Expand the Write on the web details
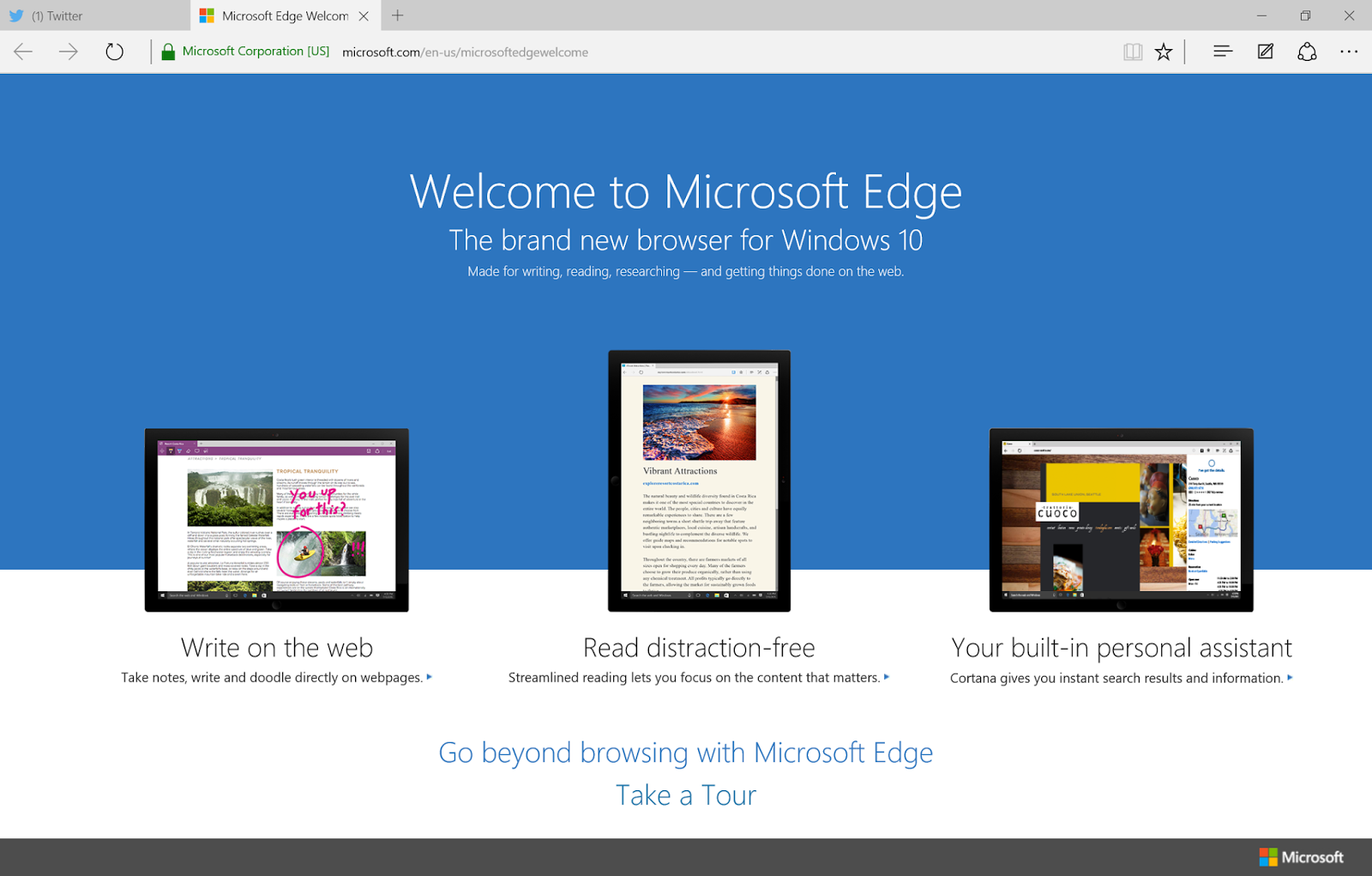The image size is (1372, 876). (x=429, y=677)
